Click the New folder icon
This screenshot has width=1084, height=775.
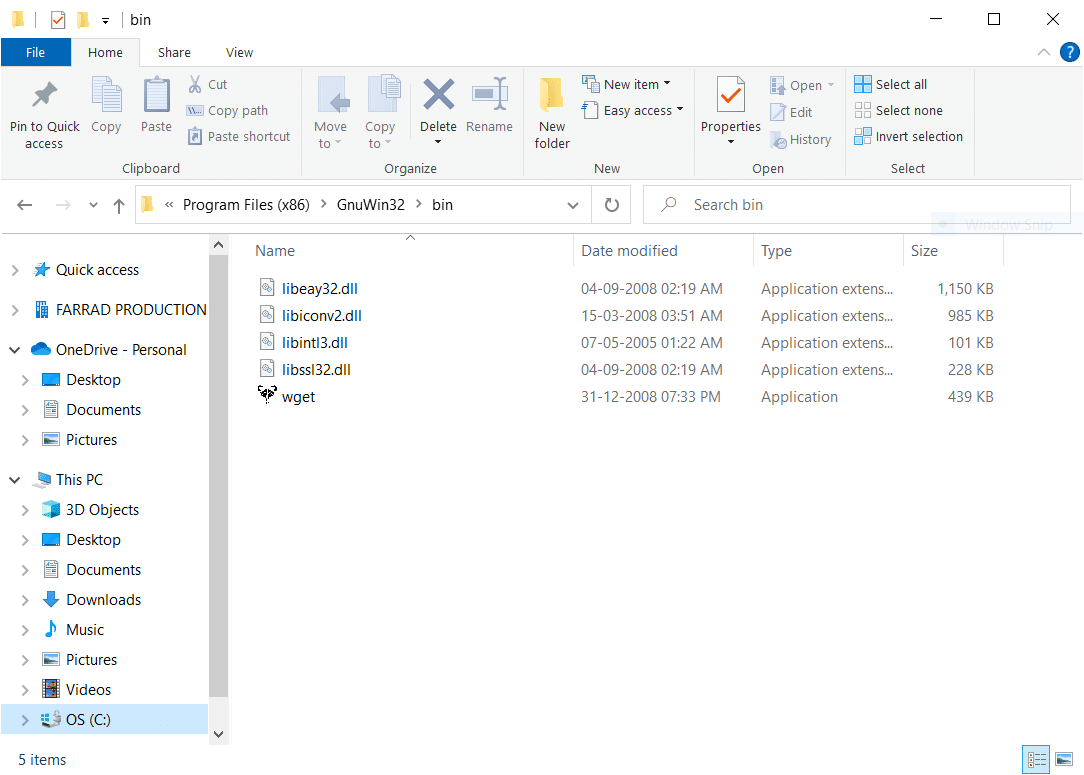[x=551, y=96]
